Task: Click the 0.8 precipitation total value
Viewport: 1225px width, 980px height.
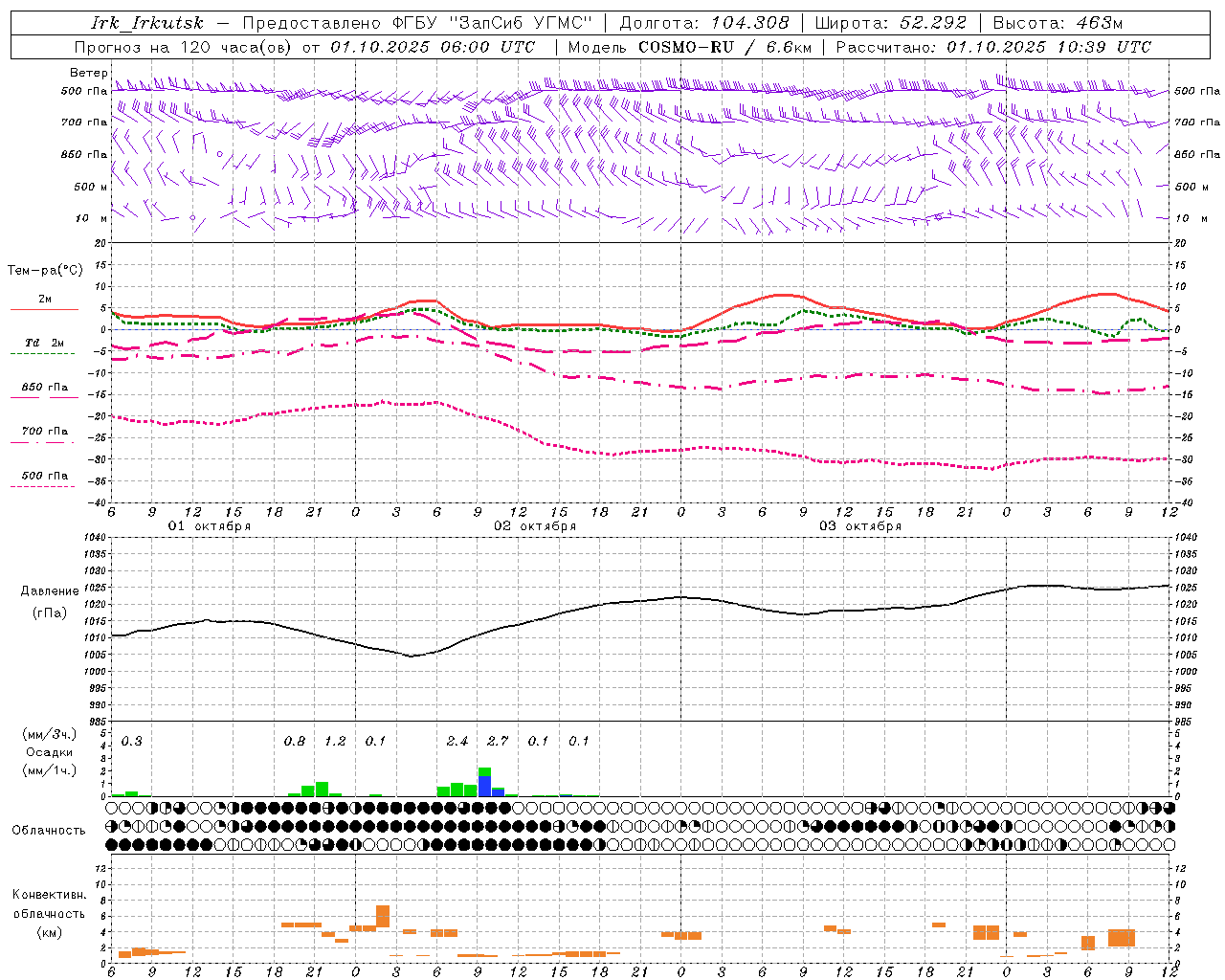Action: 295,742
